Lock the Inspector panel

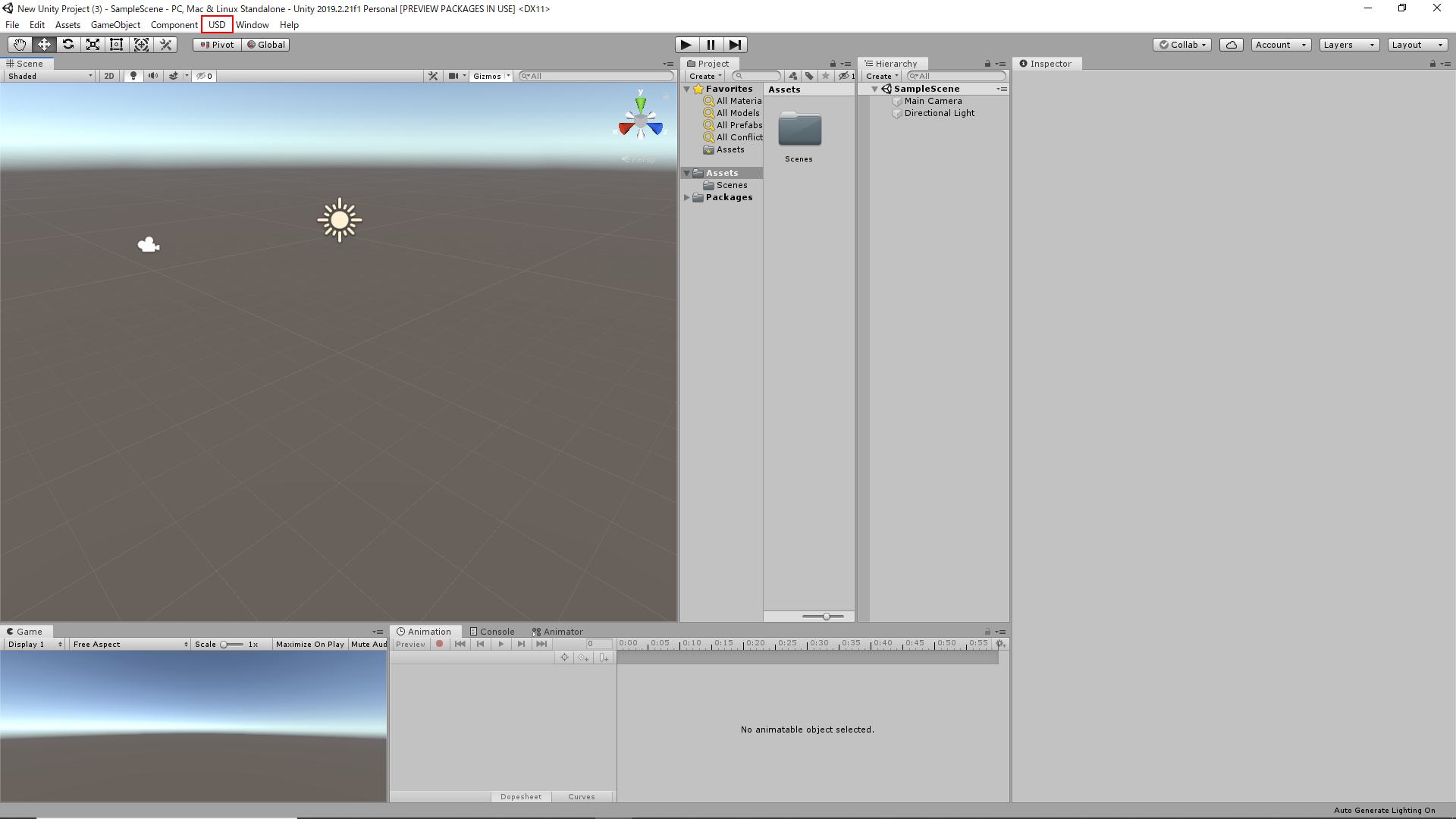click(1432, 64)
